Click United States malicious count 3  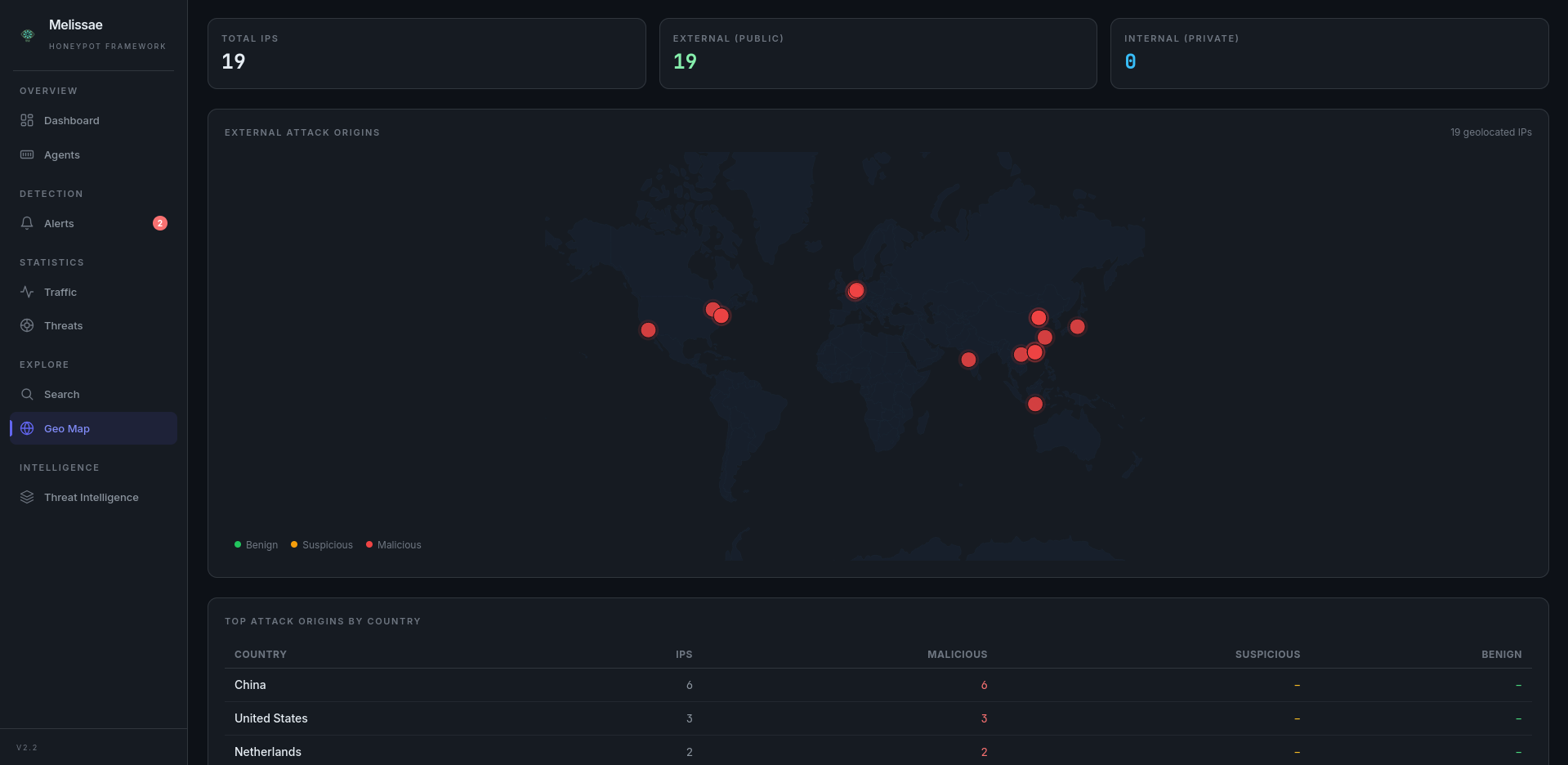(x=984, y=718)
